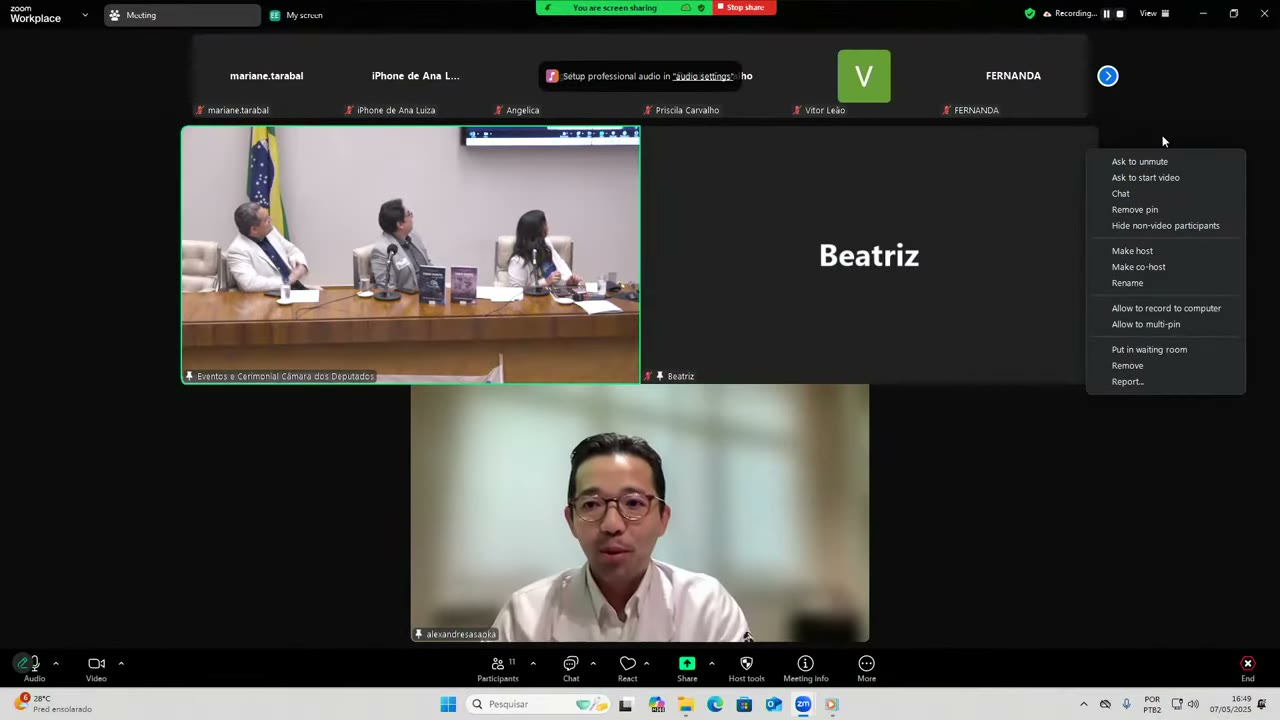Viewport: 1280px width, 720px height.
Task: Select 'Hide non-video participants'
Action: coord(1165,226)
